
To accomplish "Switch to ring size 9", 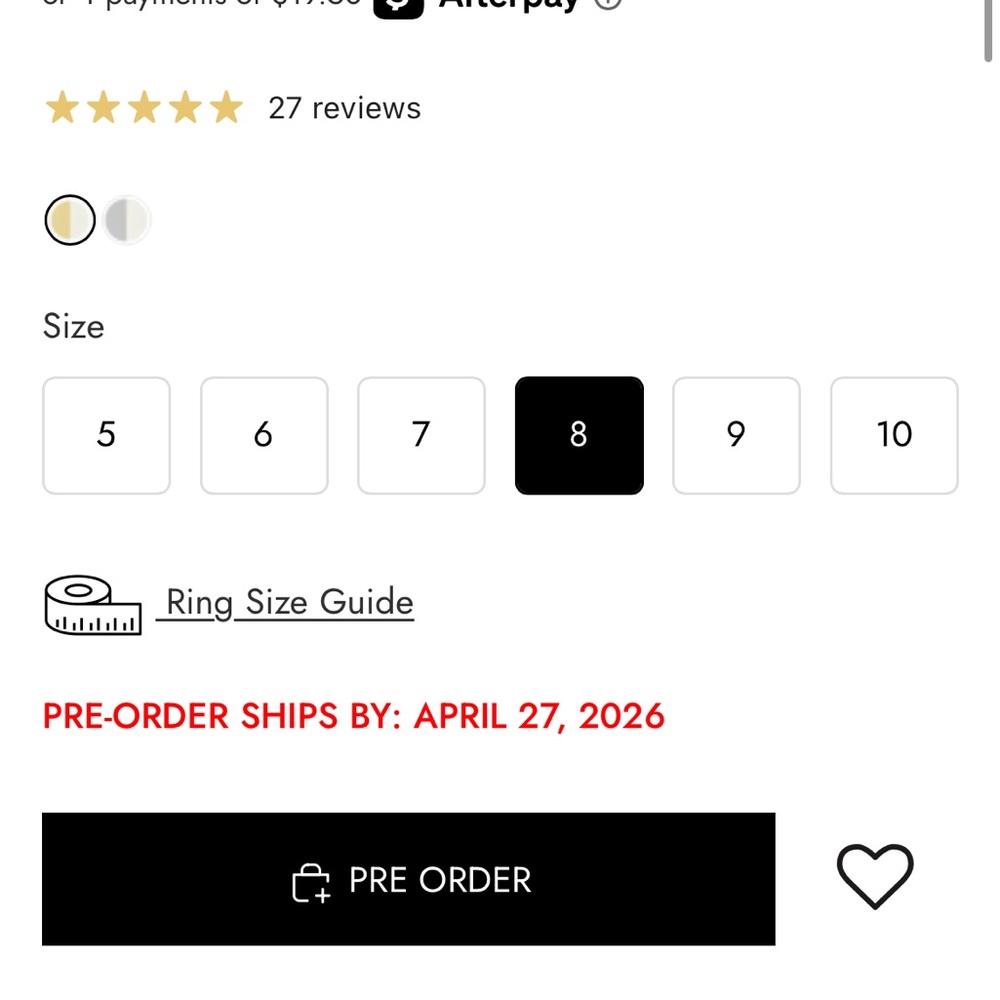I will (736, 435).
